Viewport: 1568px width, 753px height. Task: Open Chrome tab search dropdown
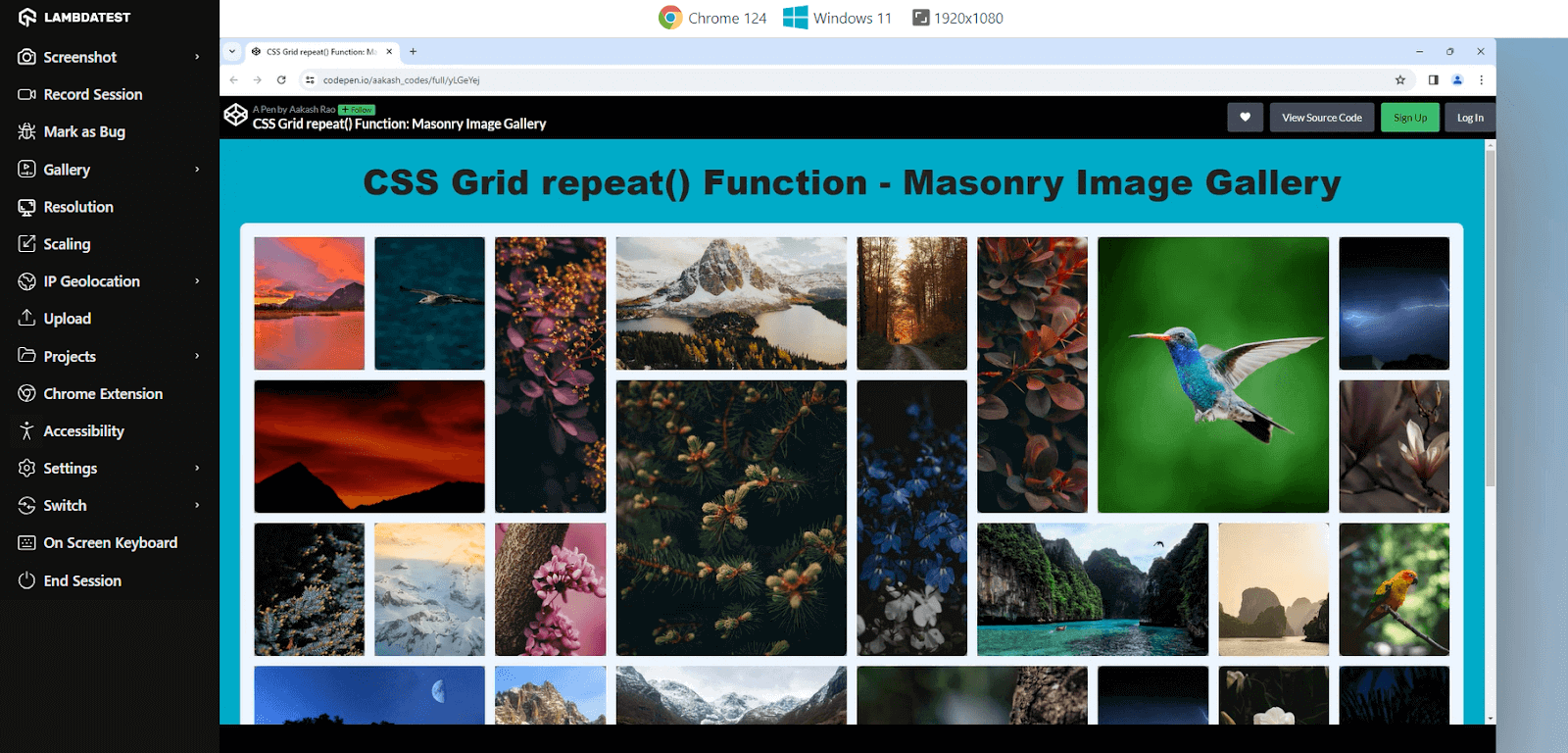232,52
